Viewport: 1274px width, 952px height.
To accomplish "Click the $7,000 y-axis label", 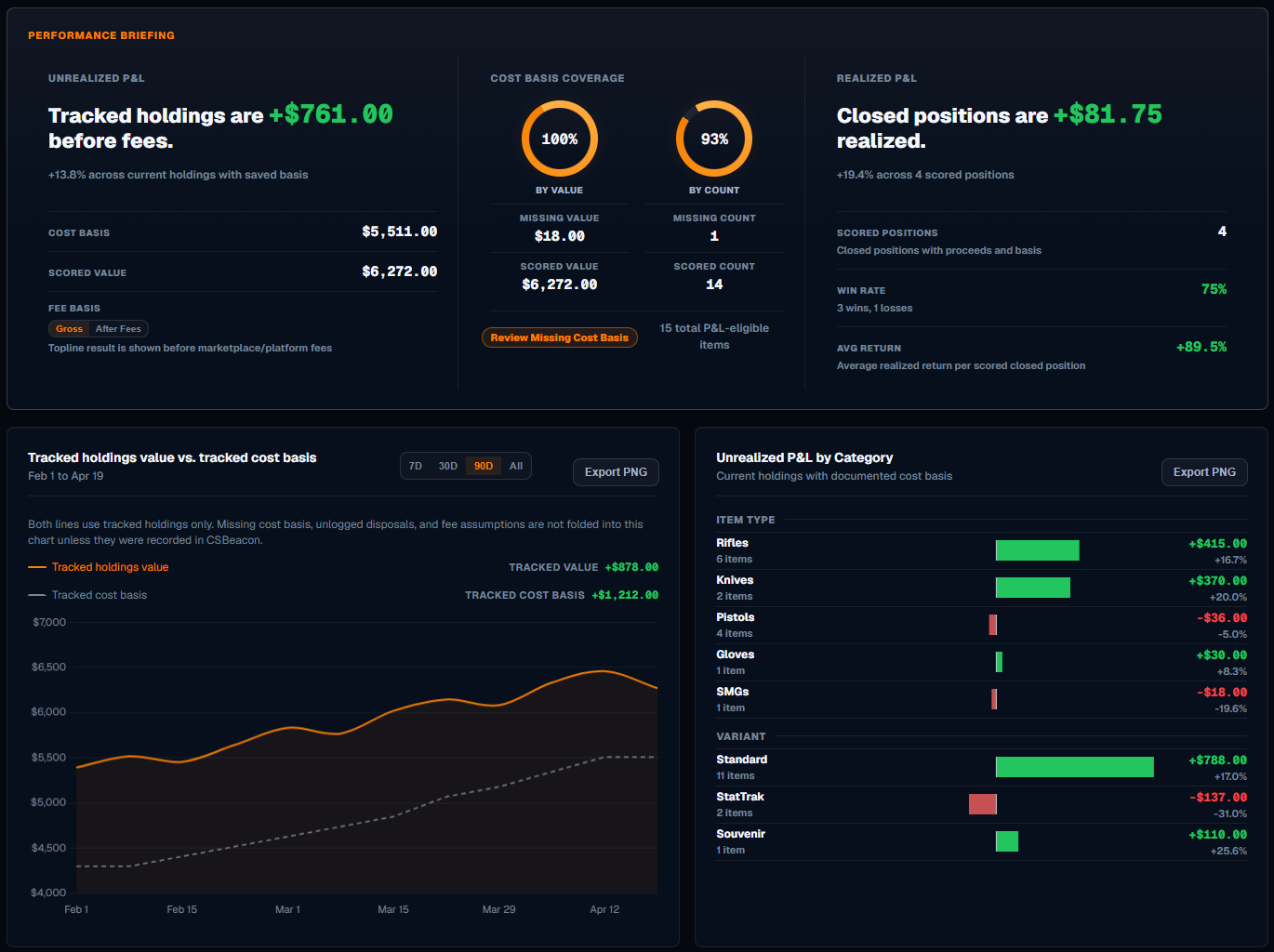I will click(x=49, y=622).
